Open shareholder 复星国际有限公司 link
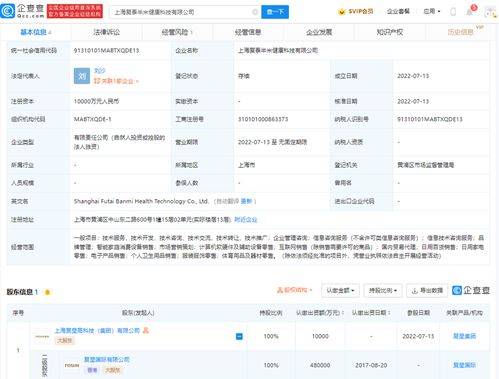Screen dimensions: 499x379 point(107,359)
